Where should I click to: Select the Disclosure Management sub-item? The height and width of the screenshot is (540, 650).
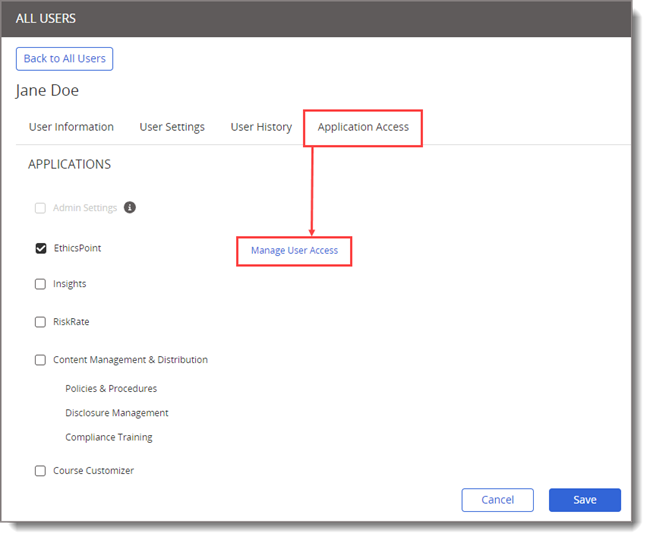(x=117, y=413)
